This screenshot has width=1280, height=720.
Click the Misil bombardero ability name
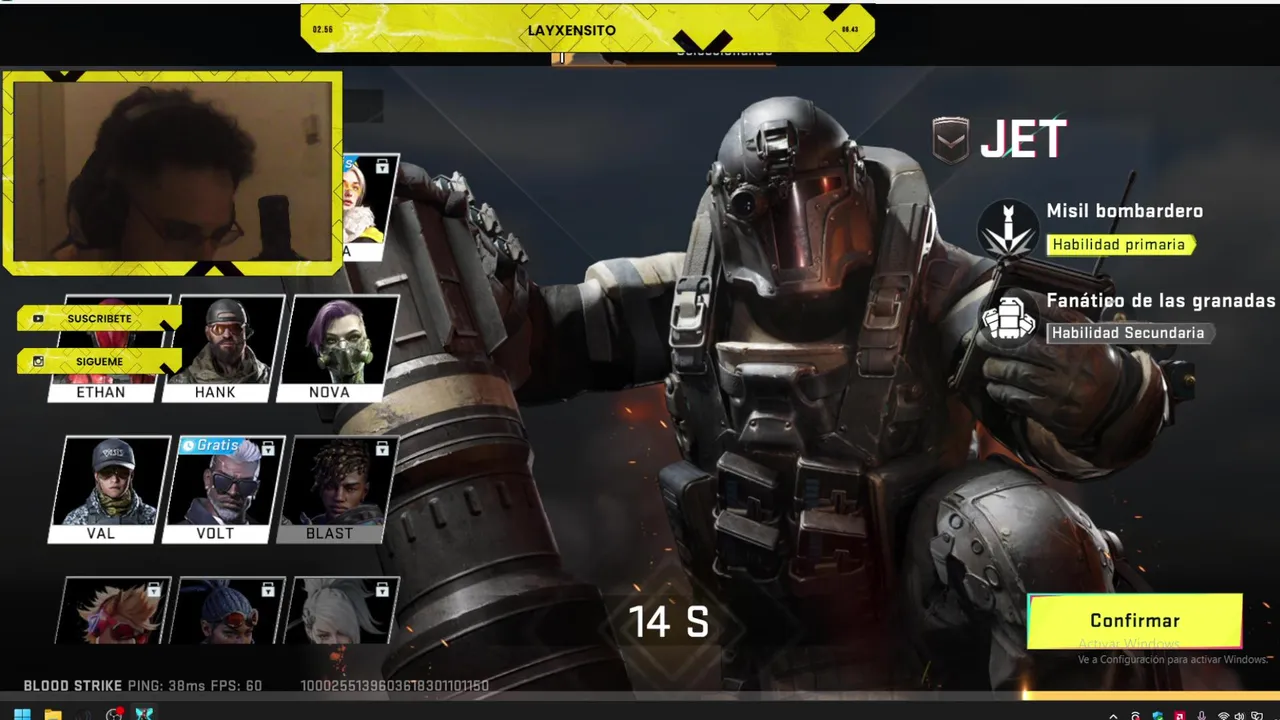(x=1125, y=211)
